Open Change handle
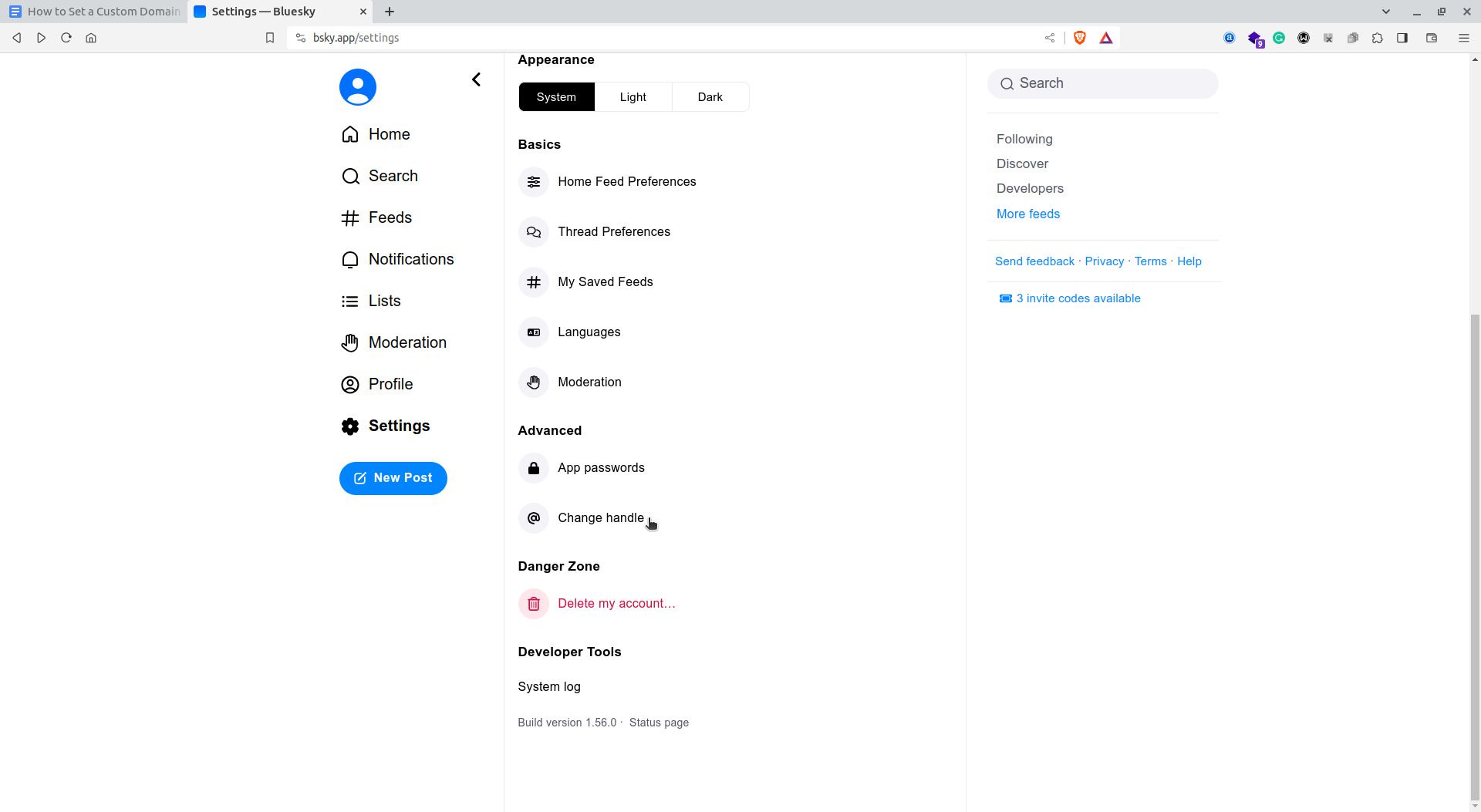This screenshot has height=812, width=1481. (601, 517)
